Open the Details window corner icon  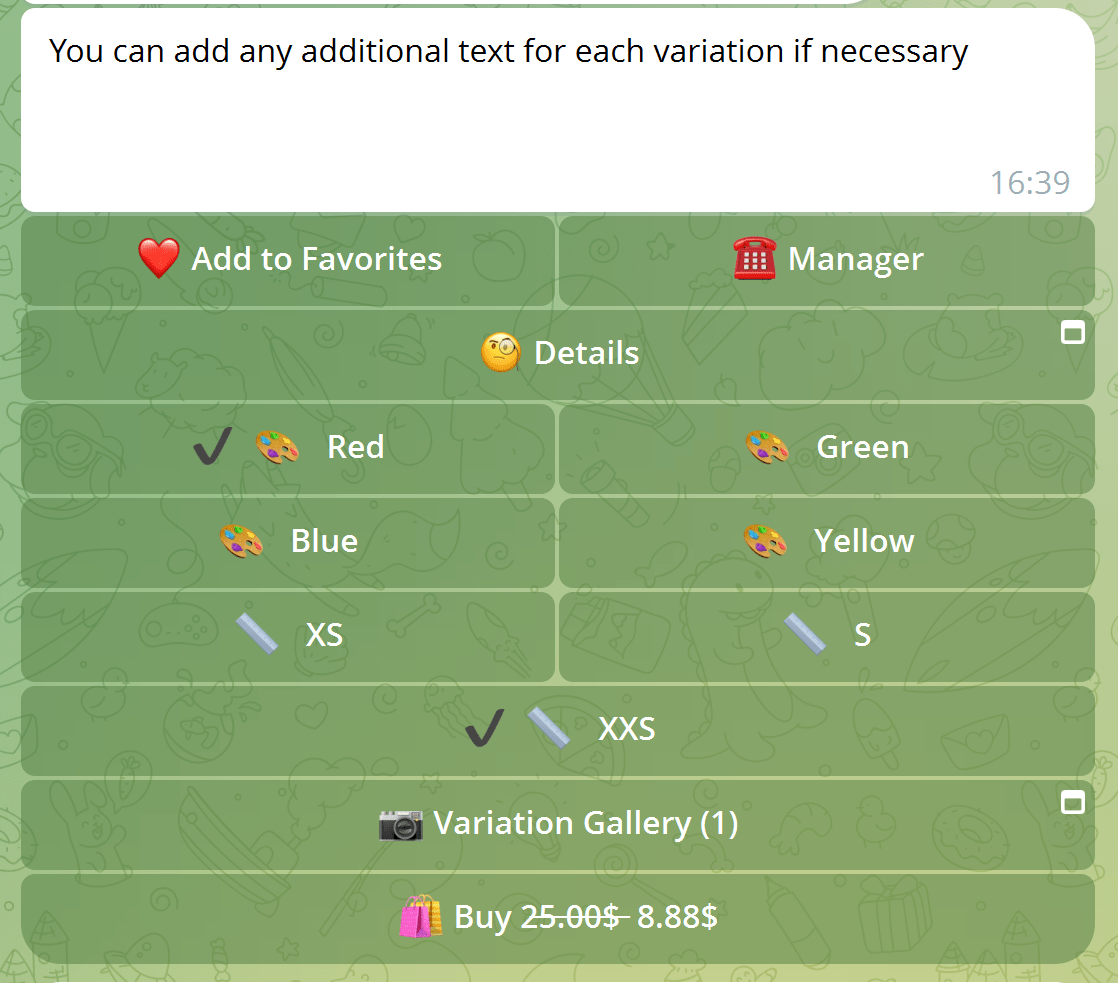click(x=1072, y=333)
